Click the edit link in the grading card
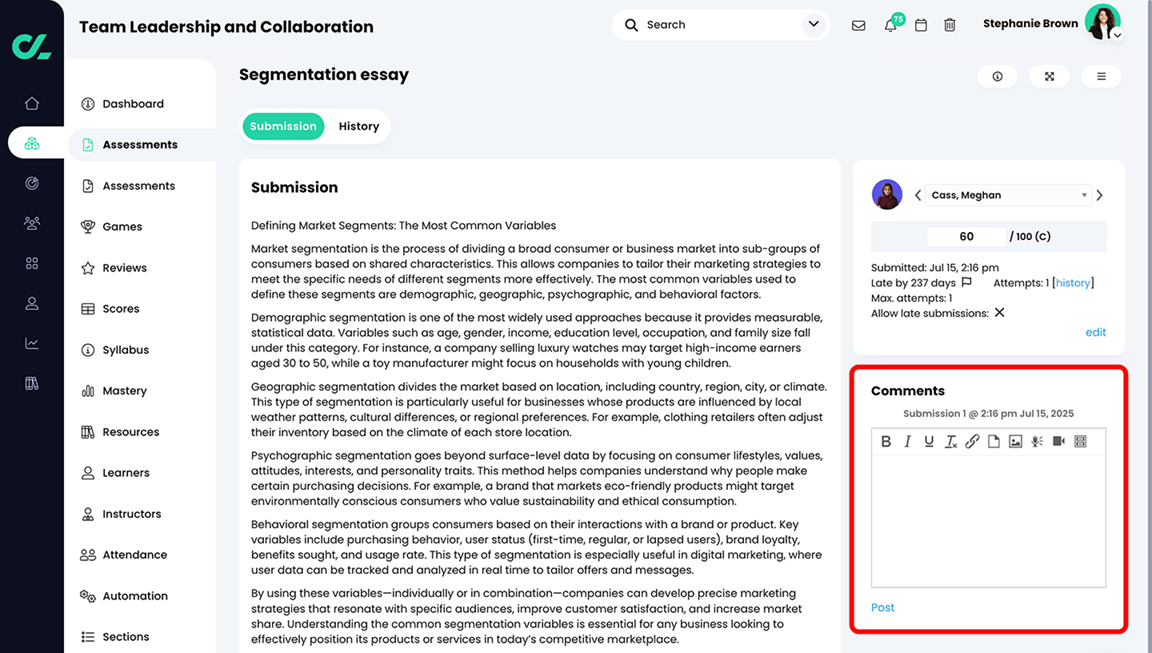Screen dimensions: 1152x653 [x=1095, y=332]
